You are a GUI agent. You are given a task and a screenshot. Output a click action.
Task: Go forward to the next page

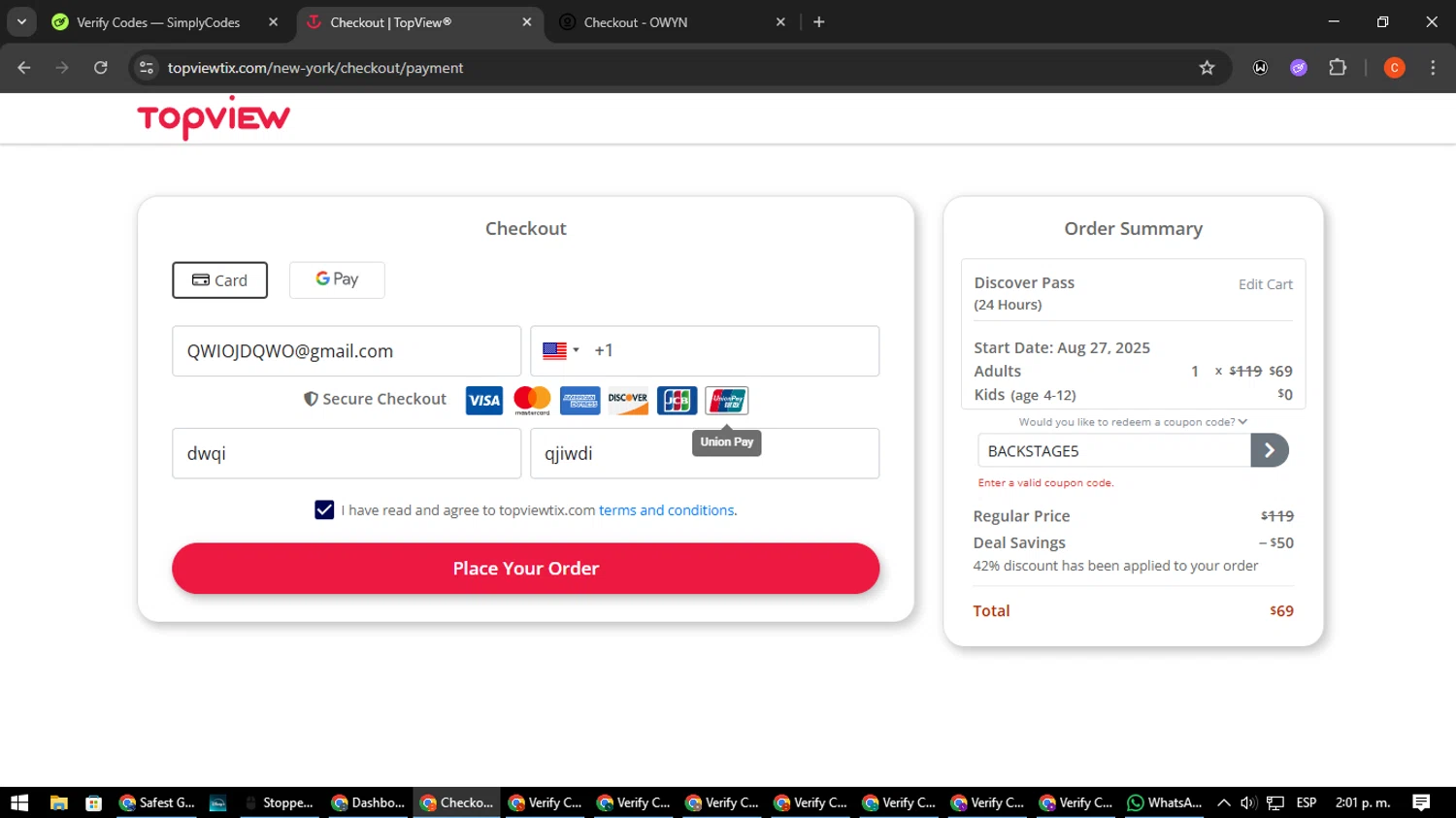(x=62, y=68)
